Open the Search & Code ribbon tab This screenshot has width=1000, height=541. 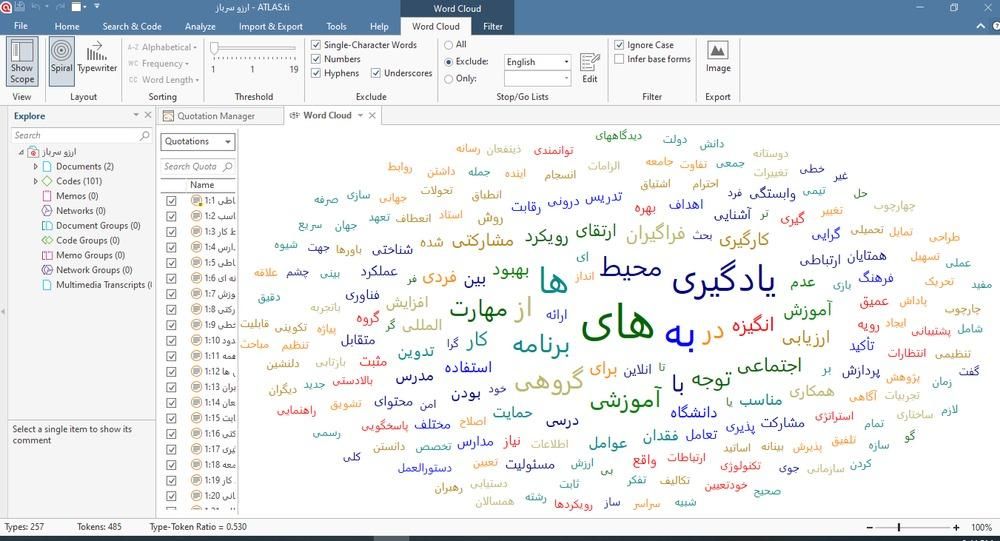point(132,26)
